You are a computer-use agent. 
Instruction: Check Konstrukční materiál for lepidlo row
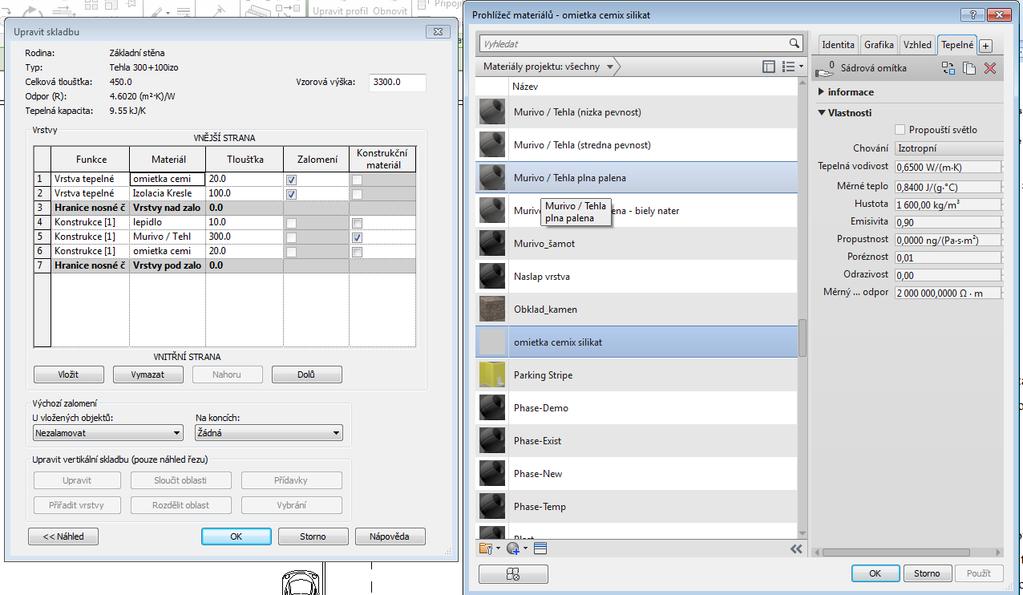[357, 223]
